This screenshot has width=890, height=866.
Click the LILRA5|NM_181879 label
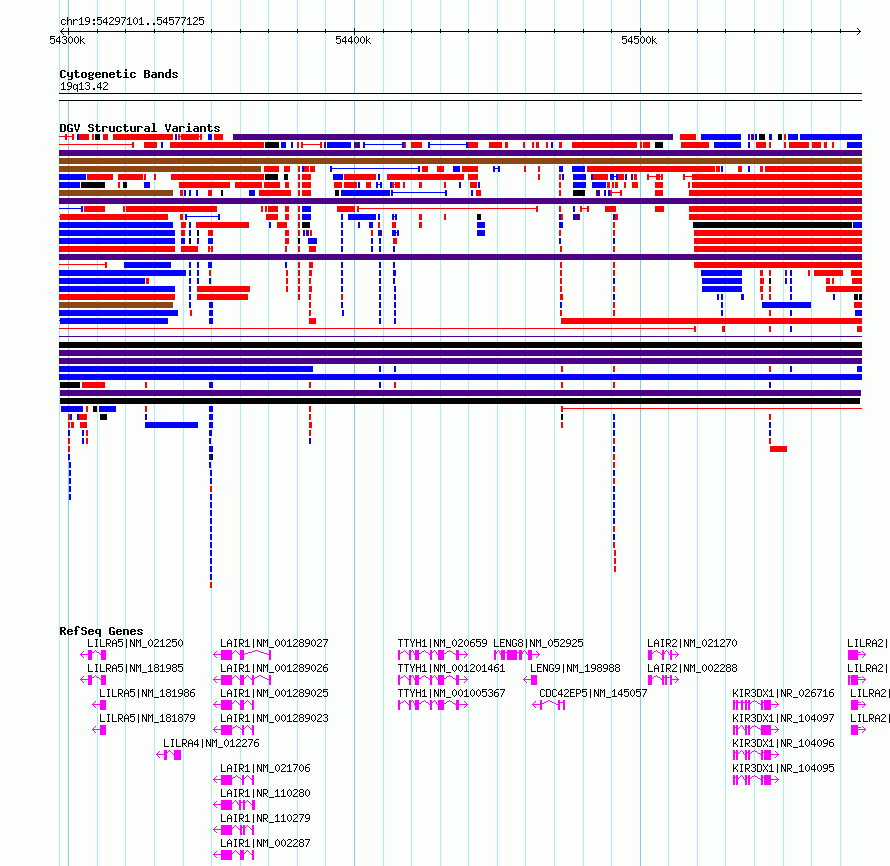147,718
